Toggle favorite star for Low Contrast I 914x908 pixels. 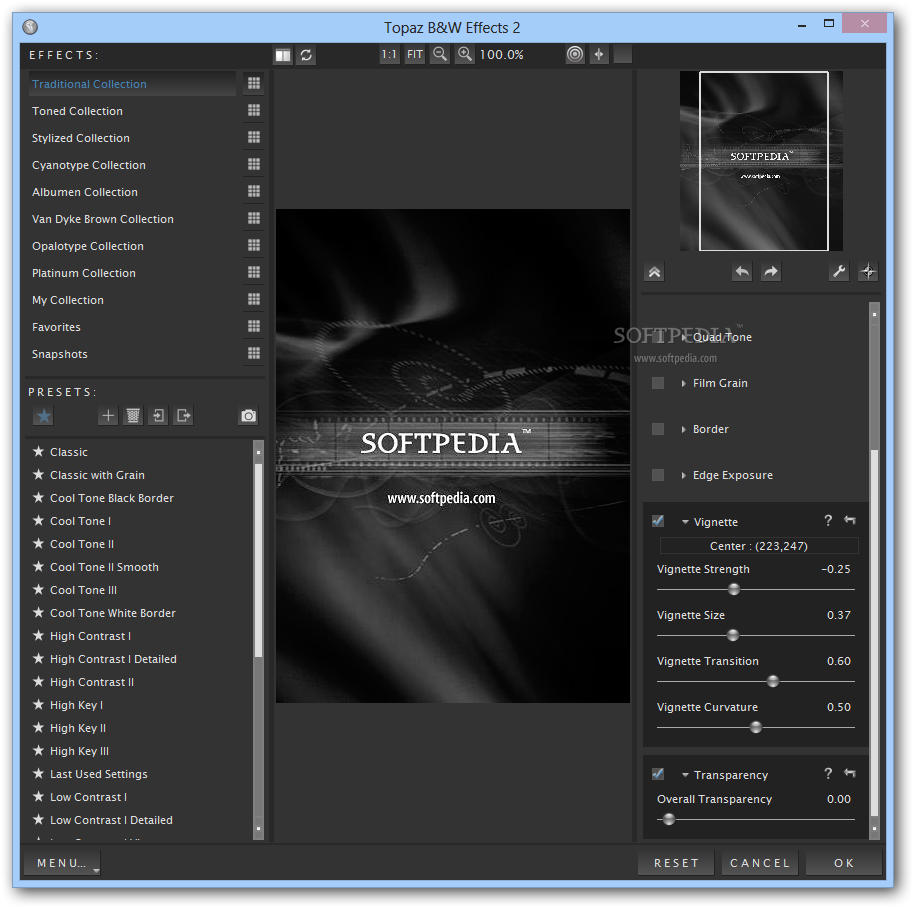[38, 796]
